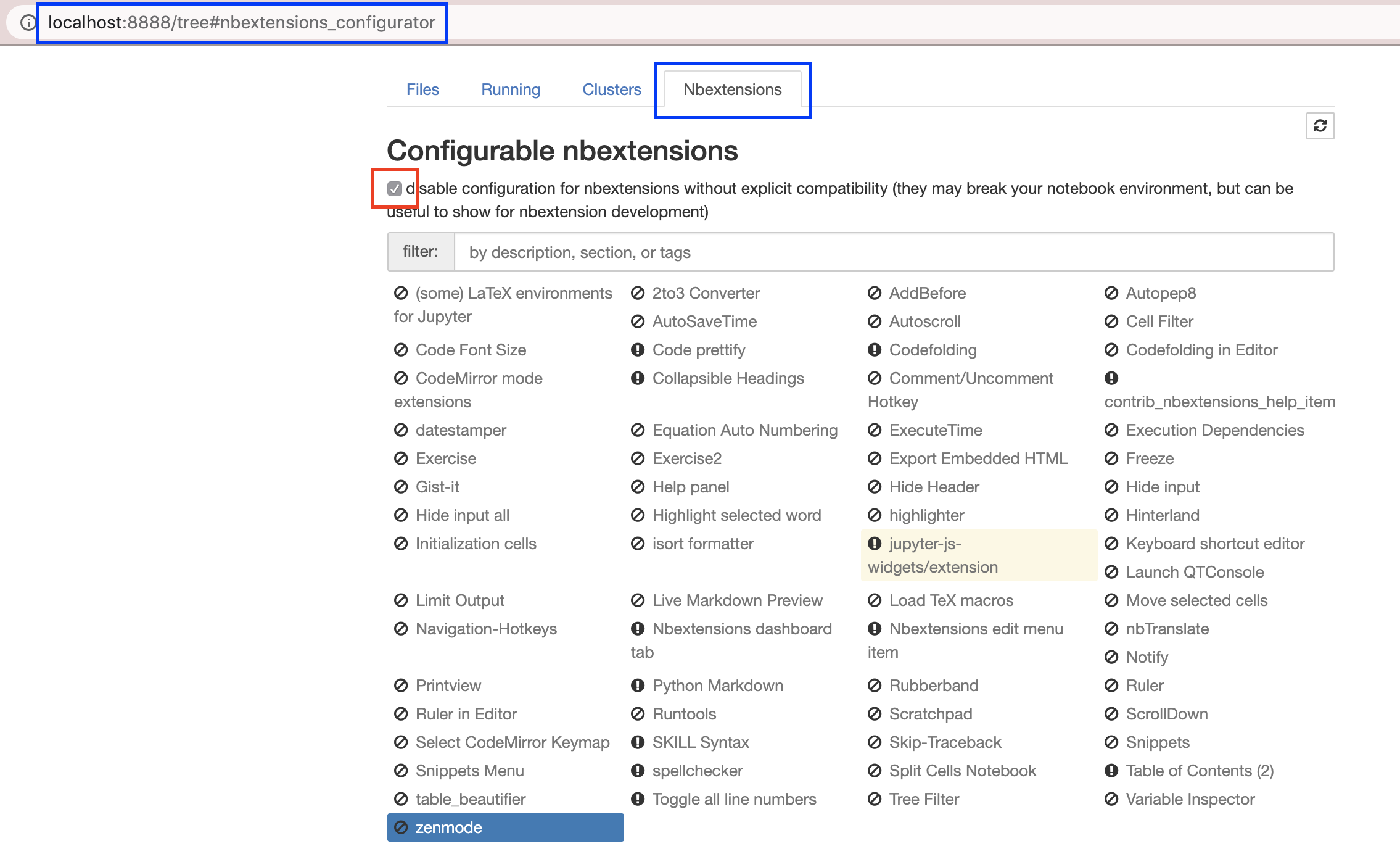Open the Hinterland extension entry
The image size is (1400, 854).
[1162, 515]
